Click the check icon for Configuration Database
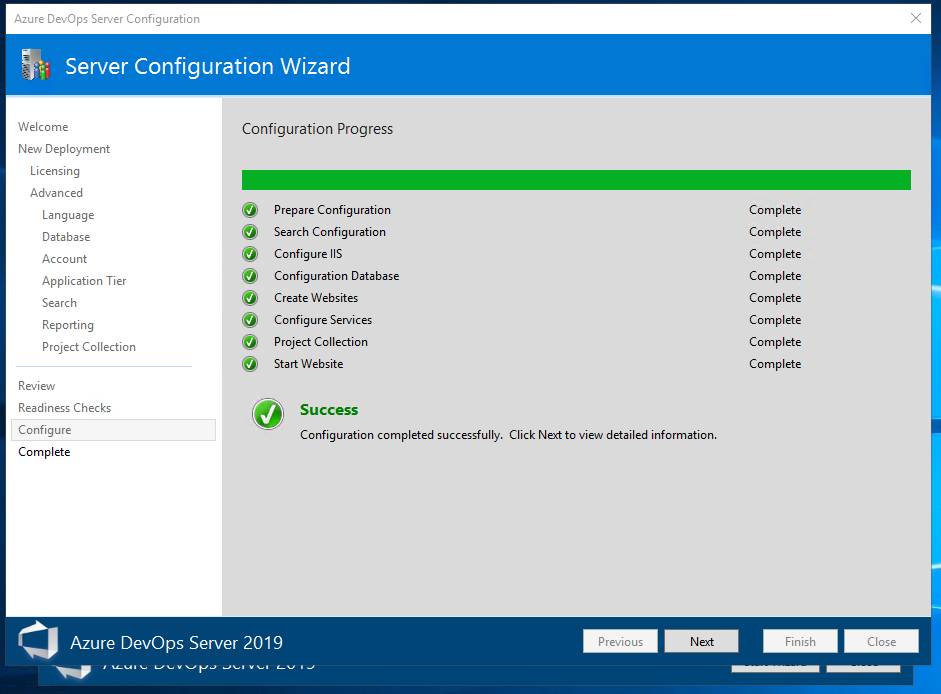941x694 pixels. (x=250, y=276)
